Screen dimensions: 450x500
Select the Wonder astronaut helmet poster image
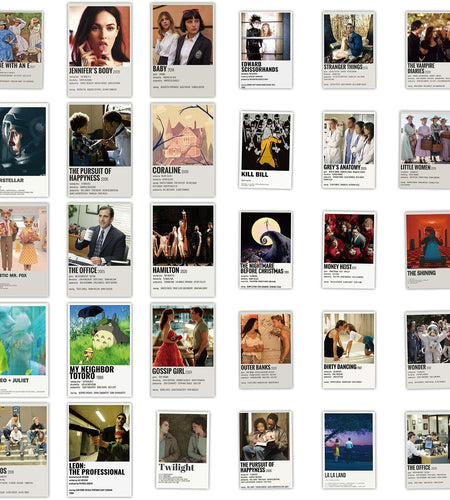pyautogui.click(x=429, y=339)
